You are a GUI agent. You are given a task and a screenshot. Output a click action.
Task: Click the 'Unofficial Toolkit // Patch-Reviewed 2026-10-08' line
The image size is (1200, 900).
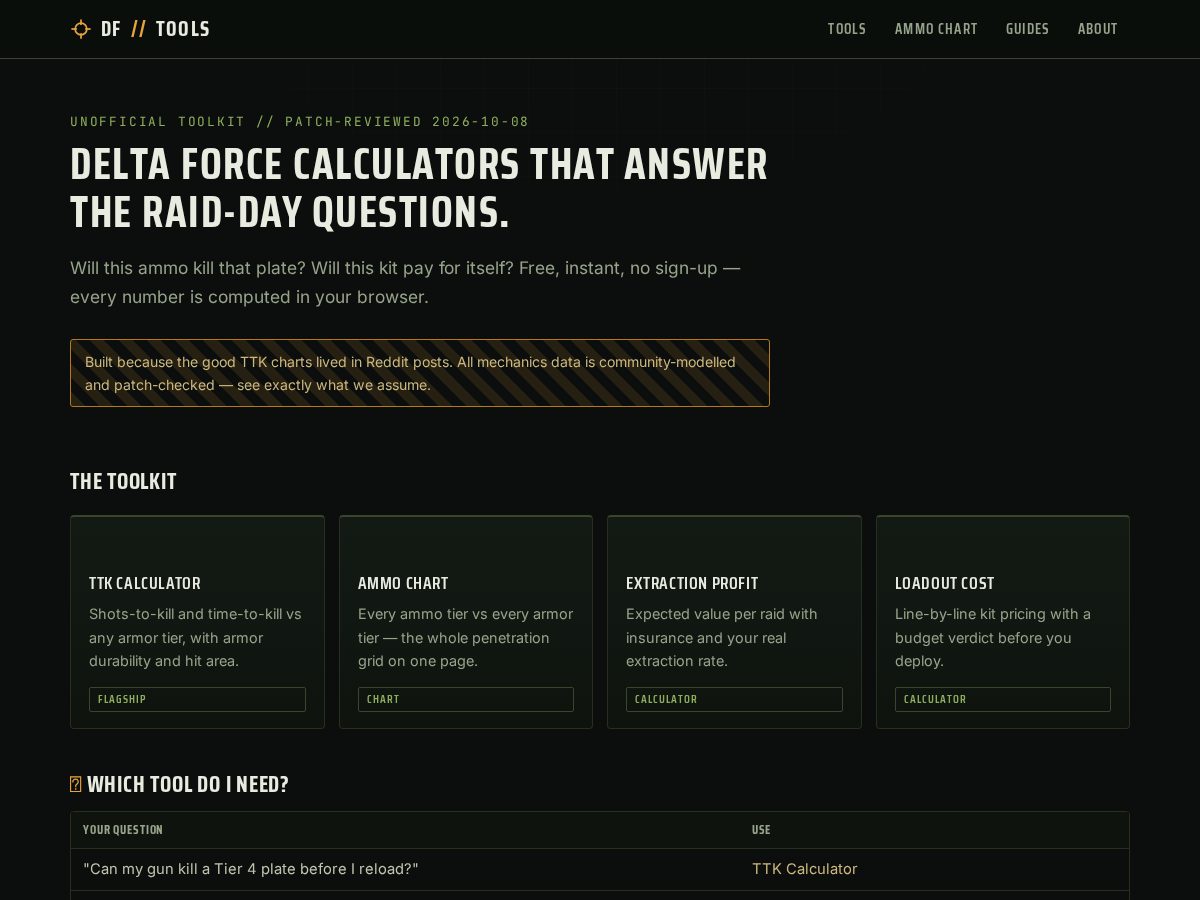(299, 122)
